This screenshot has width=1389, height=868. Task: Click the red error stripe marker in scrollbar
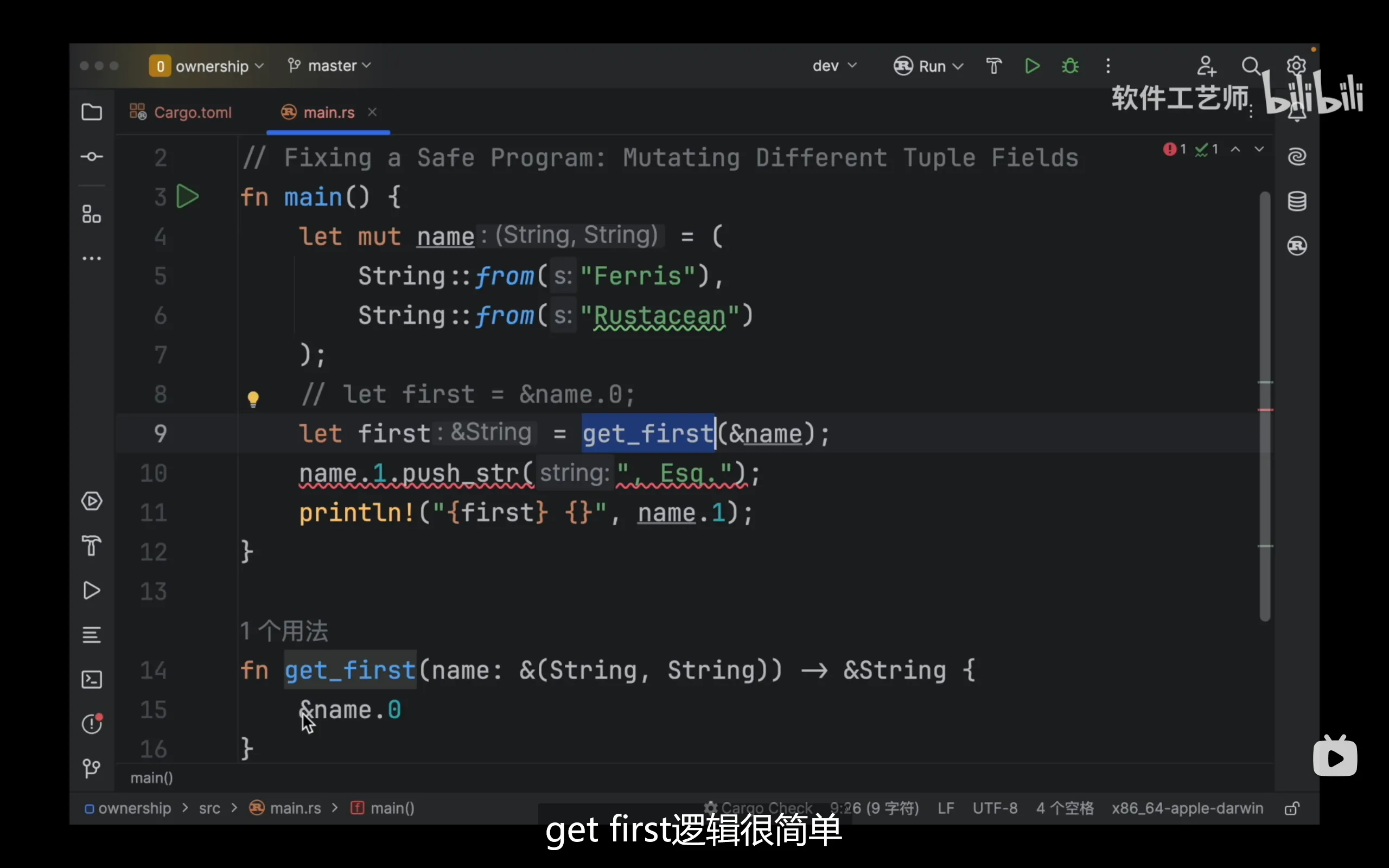(x=1266, y=410)
